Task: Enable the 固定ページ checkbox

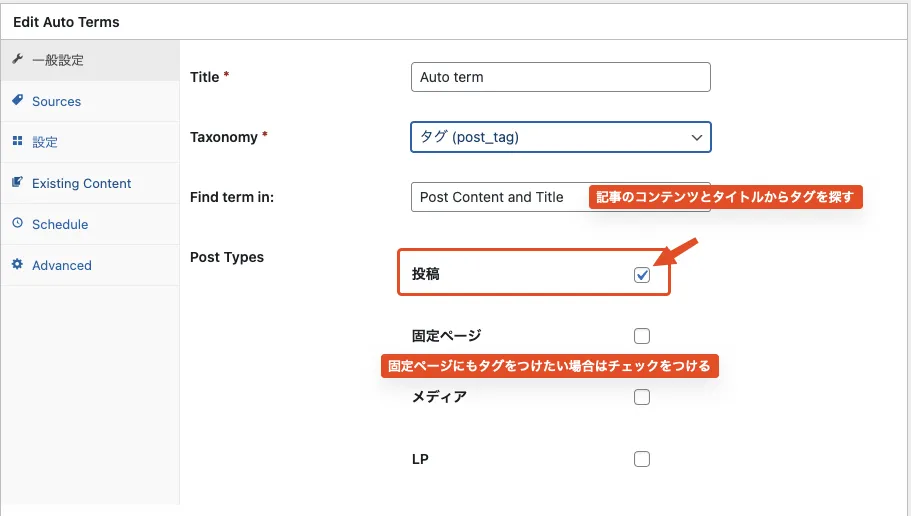Action: [x=642, y=336]
